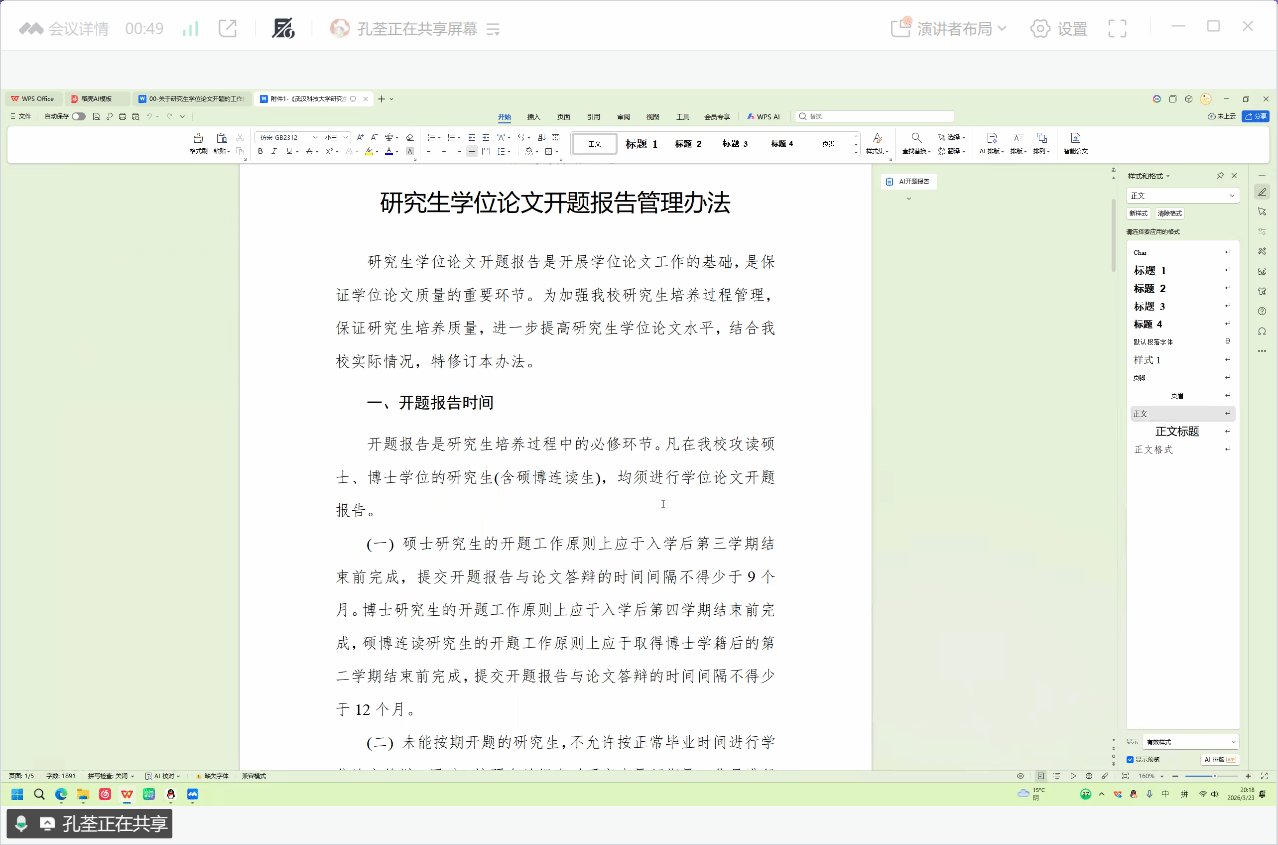1278x845 pixels.
Task: Uncheck the show preview checkbox
Action: (1131, 759)
